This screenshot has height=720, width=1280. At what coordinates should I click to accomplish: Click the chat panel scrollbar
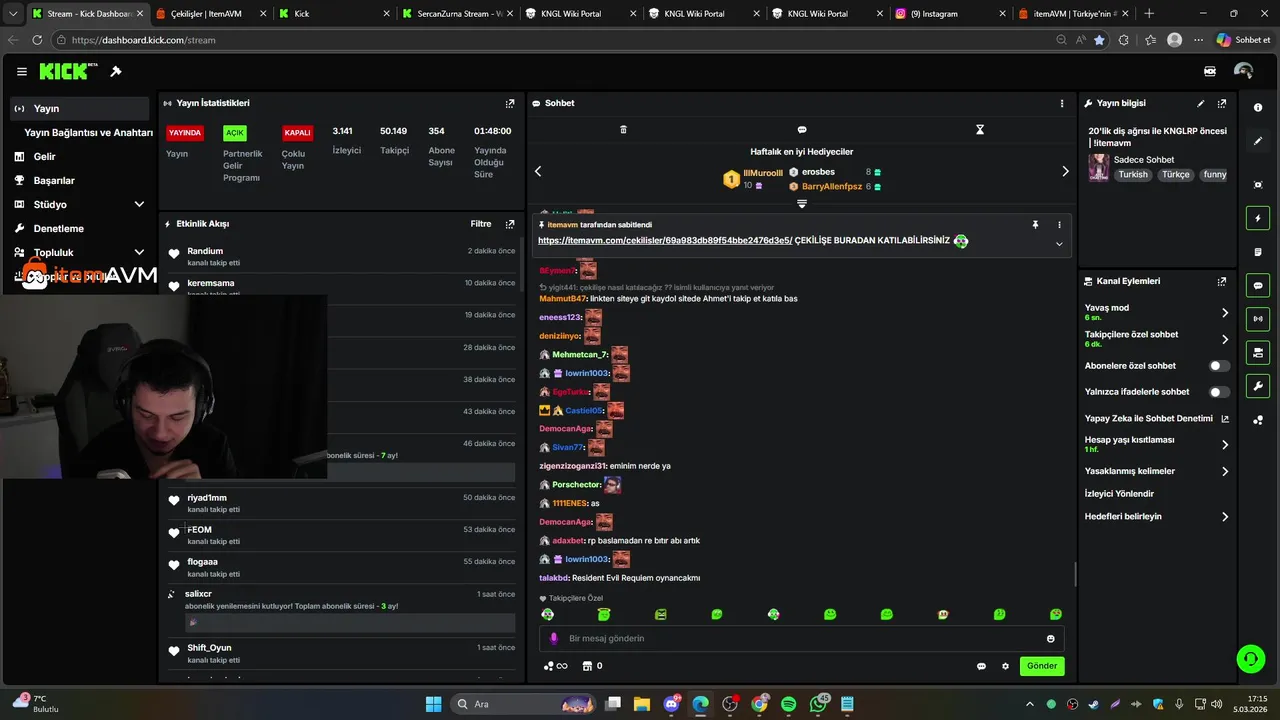coord(1075,574)
